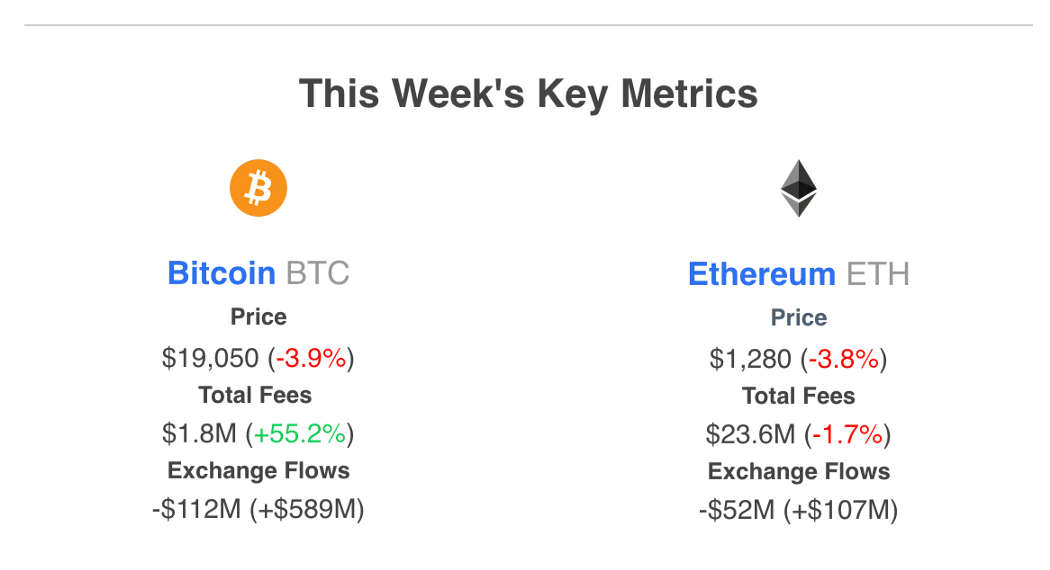1050x570 pixels.
Task: Click the Bitcoin exchange flows -$112M value
Action: point(196,509)
